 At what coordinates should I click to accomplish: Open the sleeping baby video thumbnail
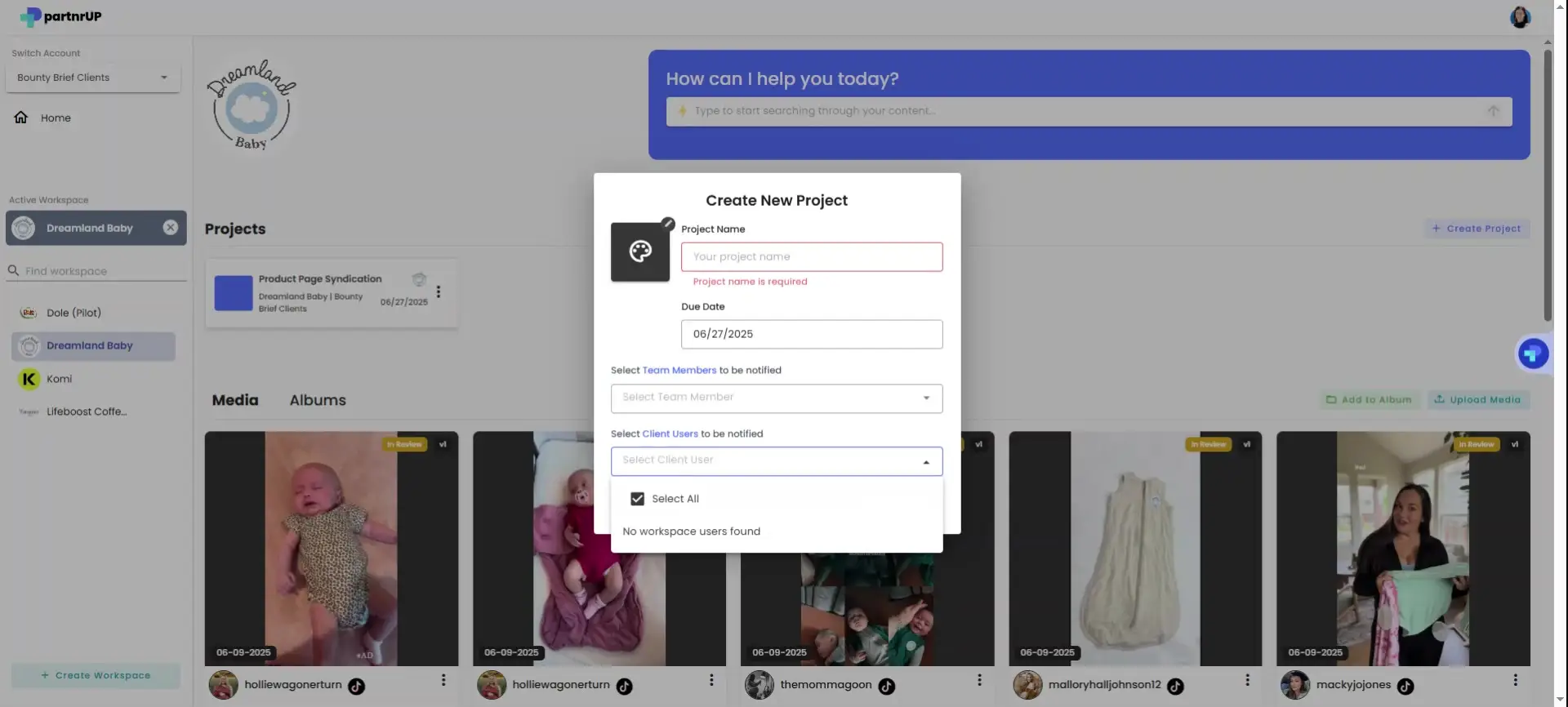pos(331,549)
